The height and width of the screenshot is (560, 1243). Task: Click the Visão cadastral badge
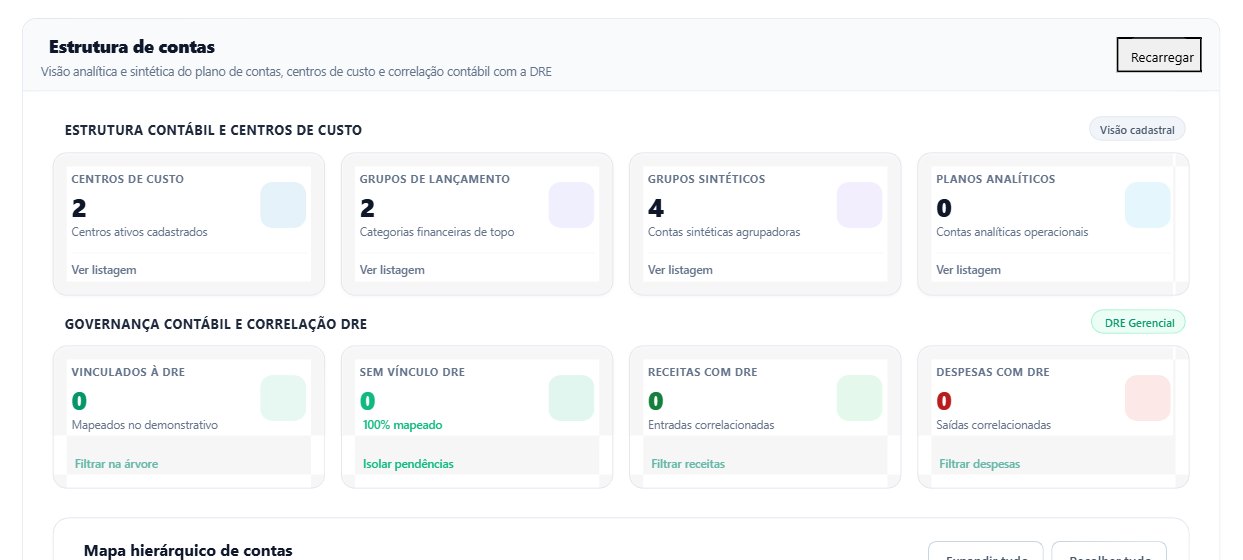click(1137, 130)
